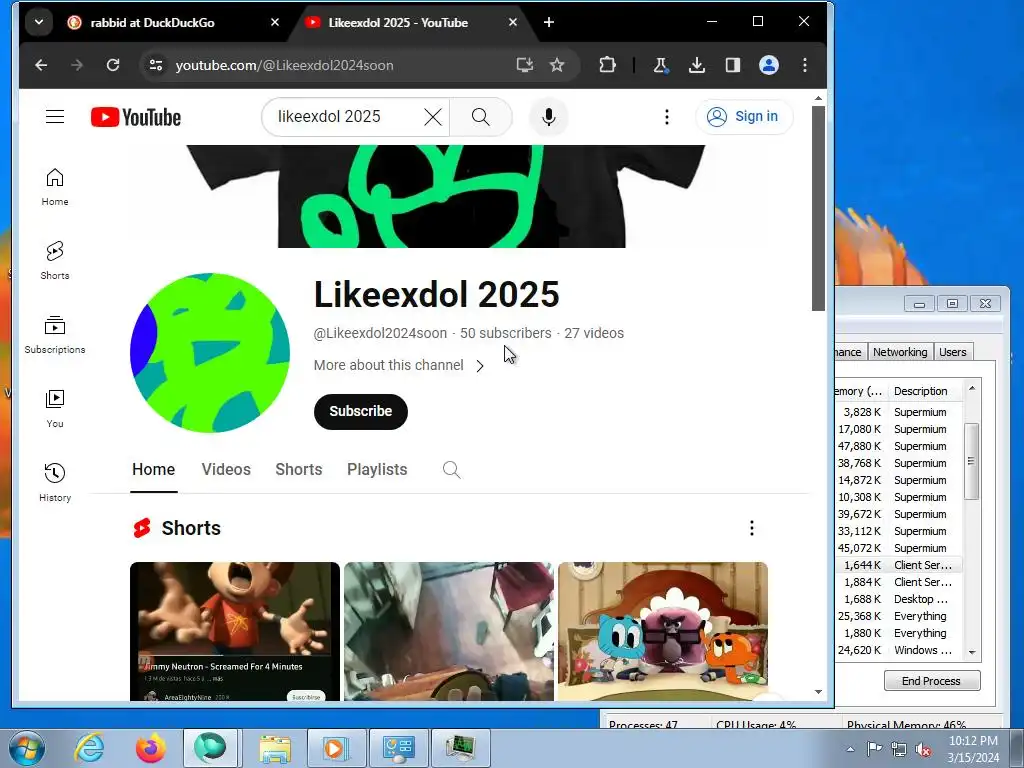1024x768 pixels.
Task: Open site information icon in address bar
Action: pyautogui.click(x=156, y=65)
